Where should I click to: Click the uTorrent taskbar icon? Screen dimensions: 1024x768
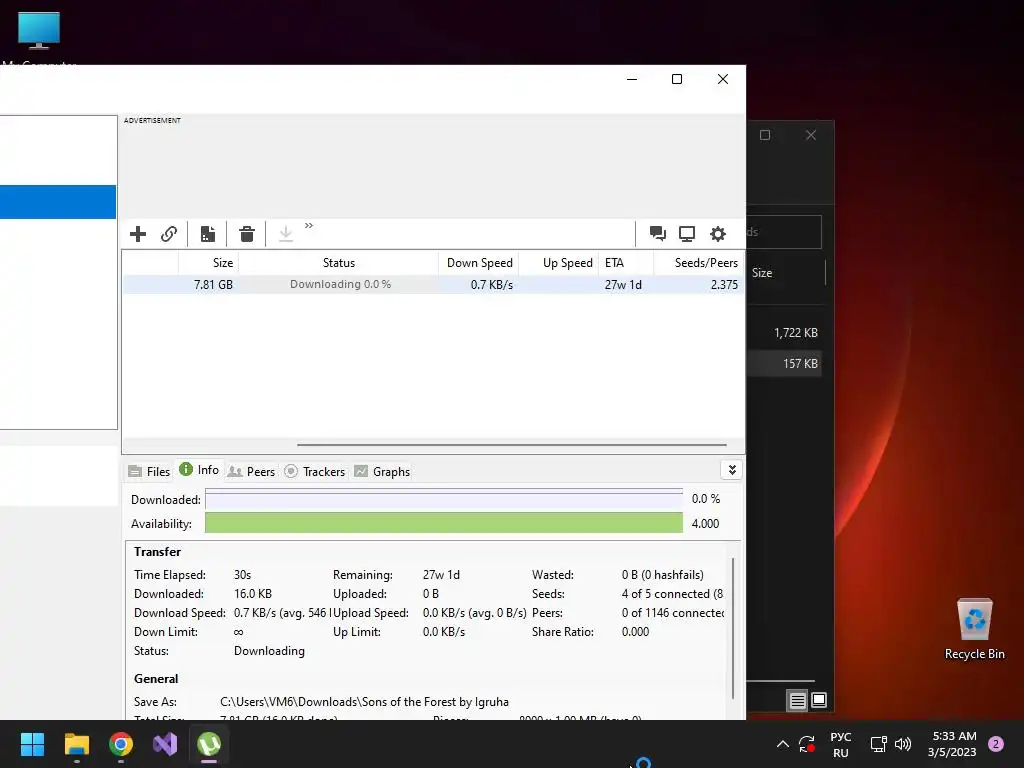tap(209, 744)
